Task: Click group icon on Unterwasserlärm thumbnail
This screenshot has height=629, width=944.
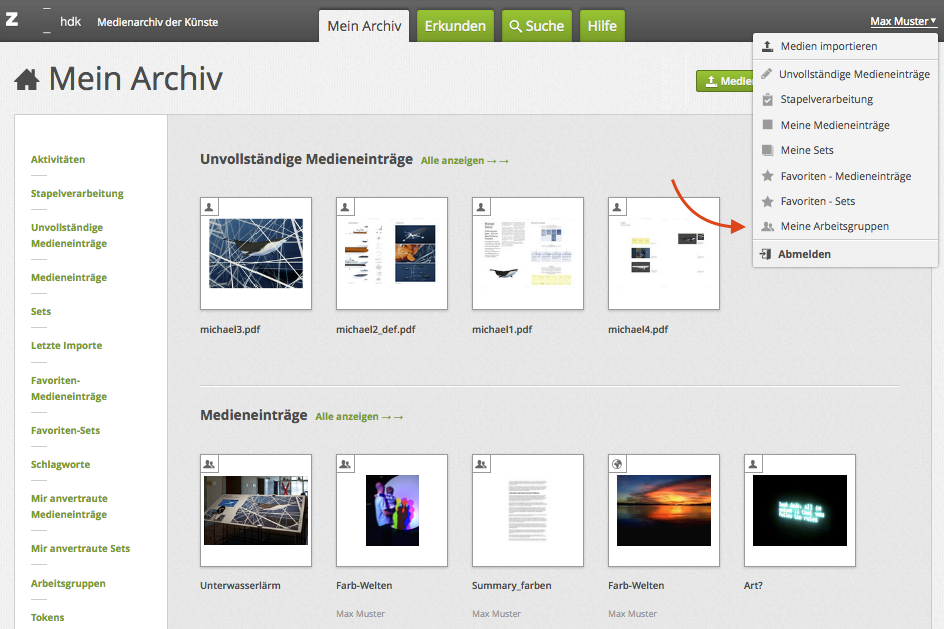Action: click(x=209, y=464)
